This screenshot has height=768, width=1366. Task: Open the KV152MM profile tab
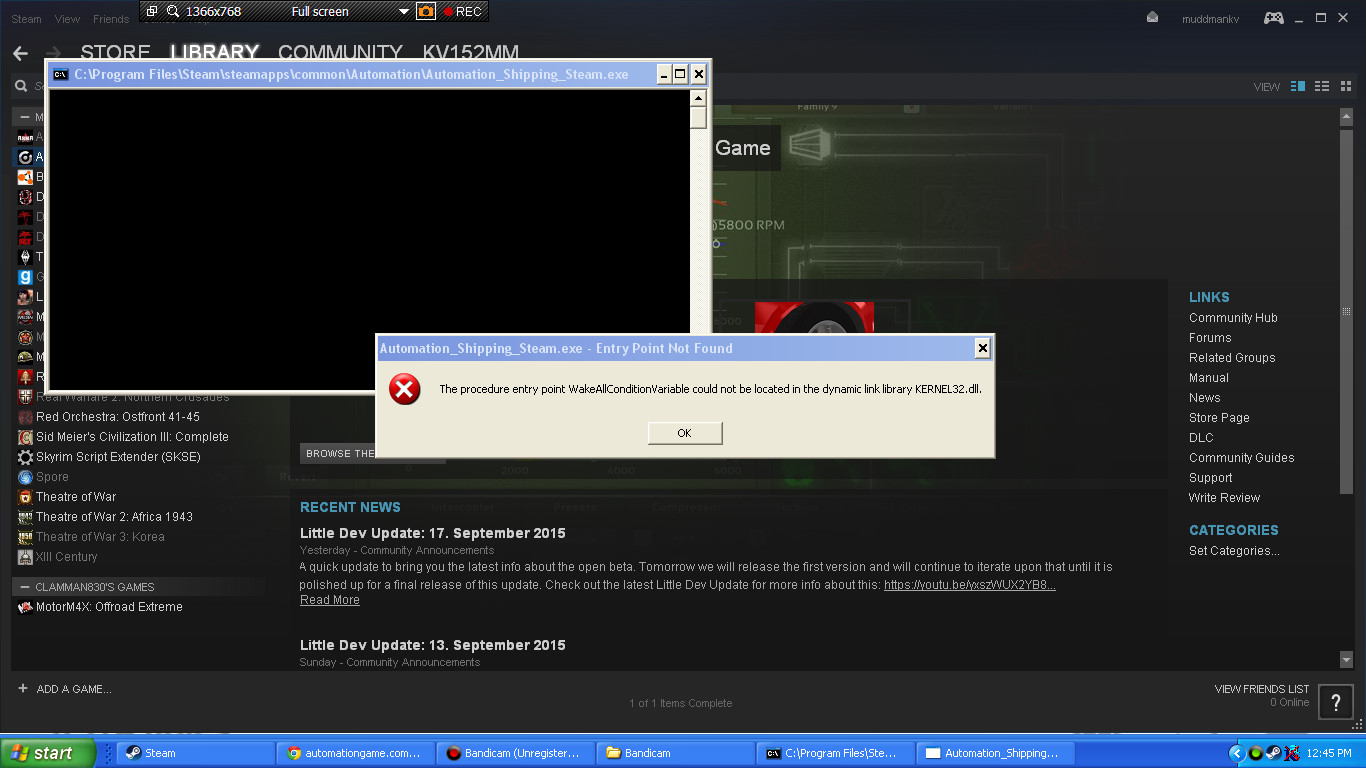470,53
